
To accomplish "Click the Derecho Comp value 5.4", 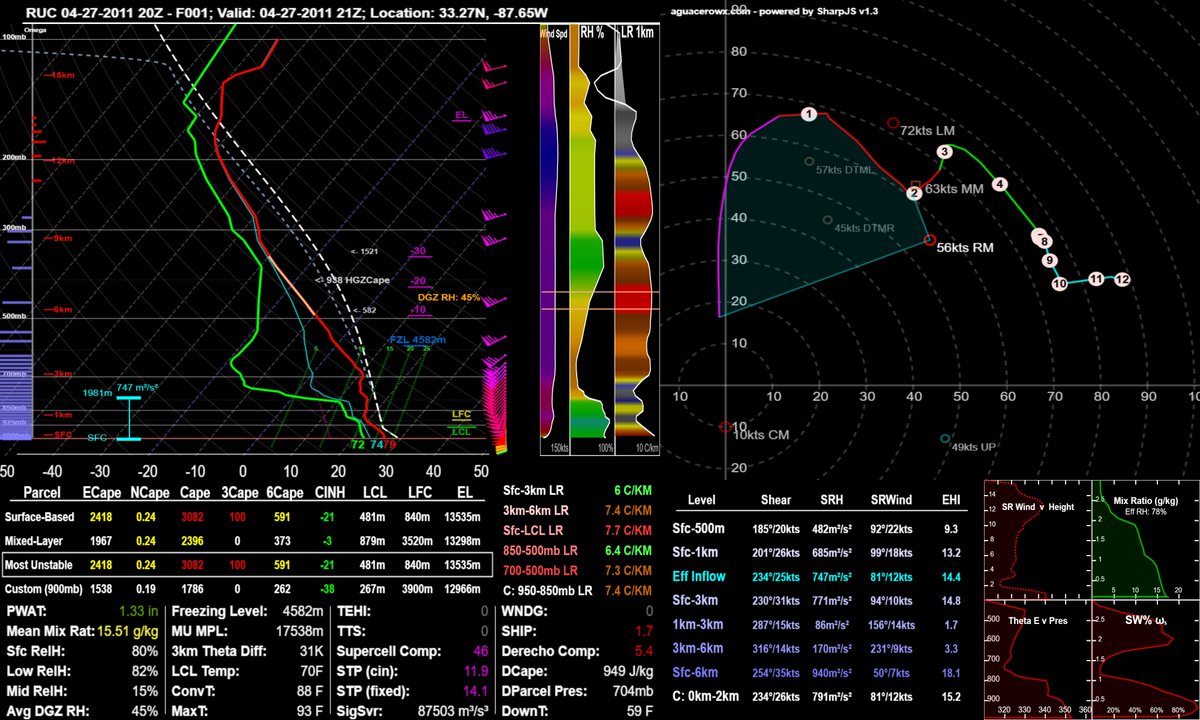I will (646, 649).
